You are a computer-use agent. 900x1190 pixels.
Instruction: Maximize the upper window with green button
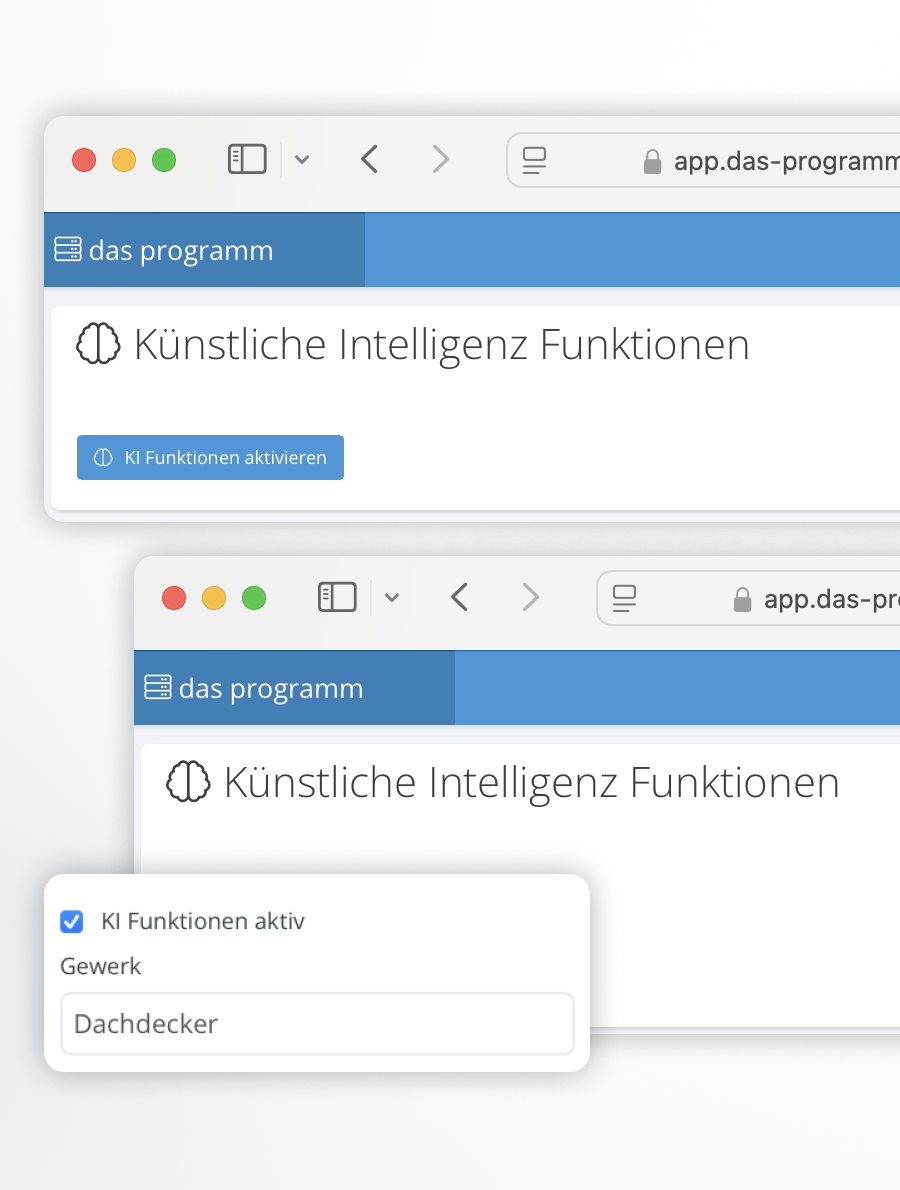click(x=164, y=160)
